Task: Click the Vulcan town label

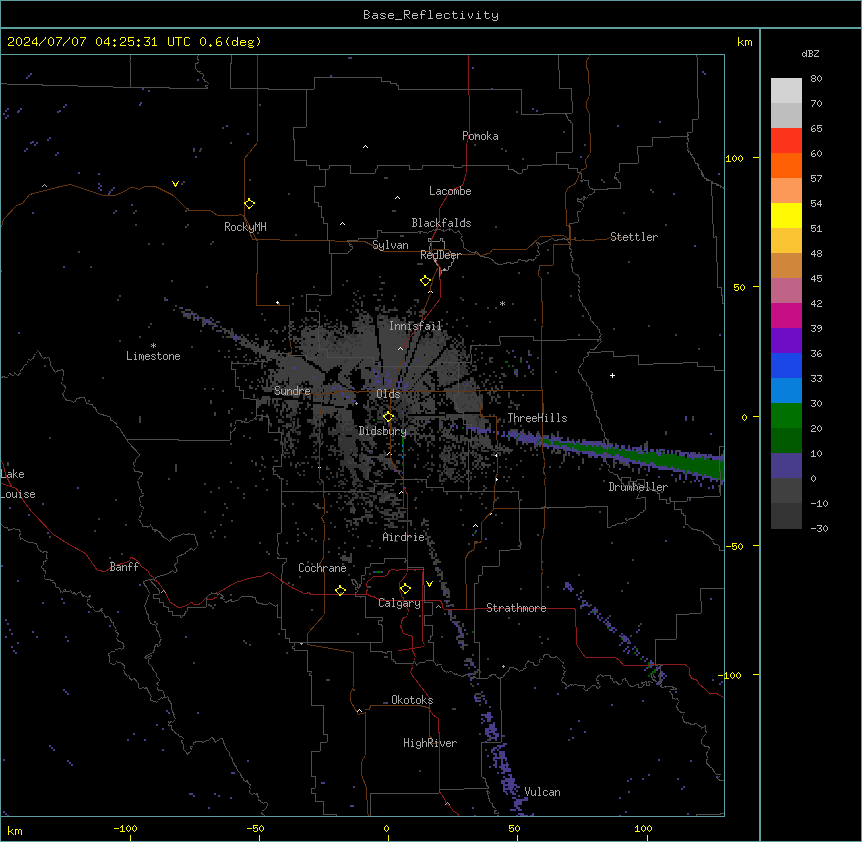Action: tap(542, 792)
